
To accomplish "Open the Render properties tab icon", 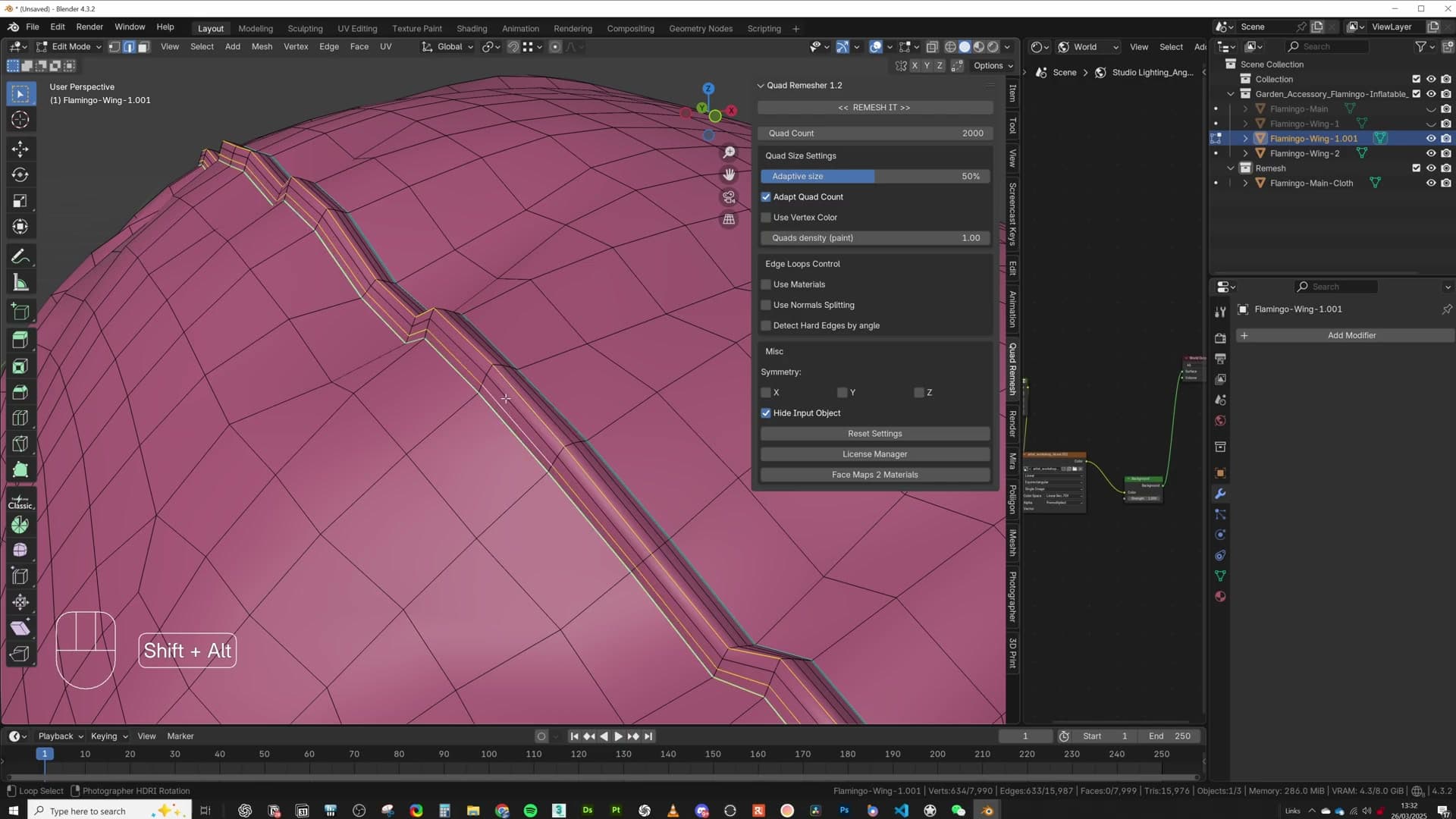I will coord(1220,338).
